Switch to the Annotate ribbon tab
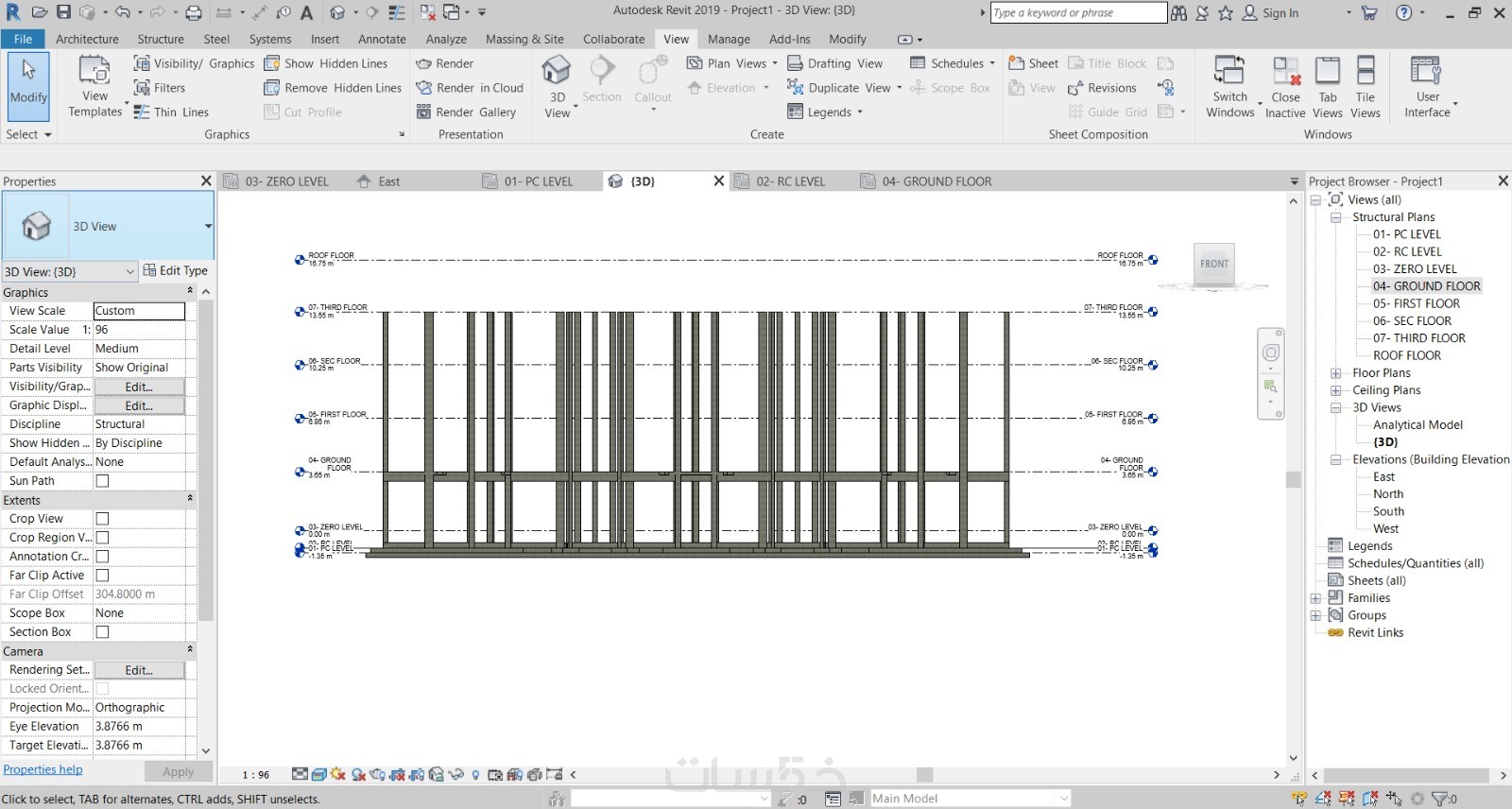1512x809 pixels. (382, 39)
